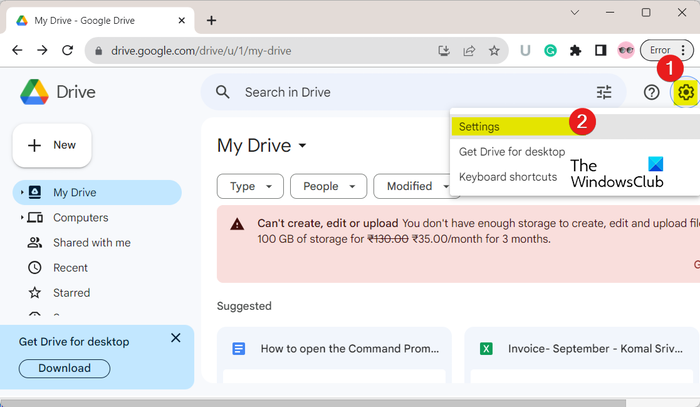Viewport: 700px width, 407px height.
Task: Select Settings from the menu
Action: 480,127
